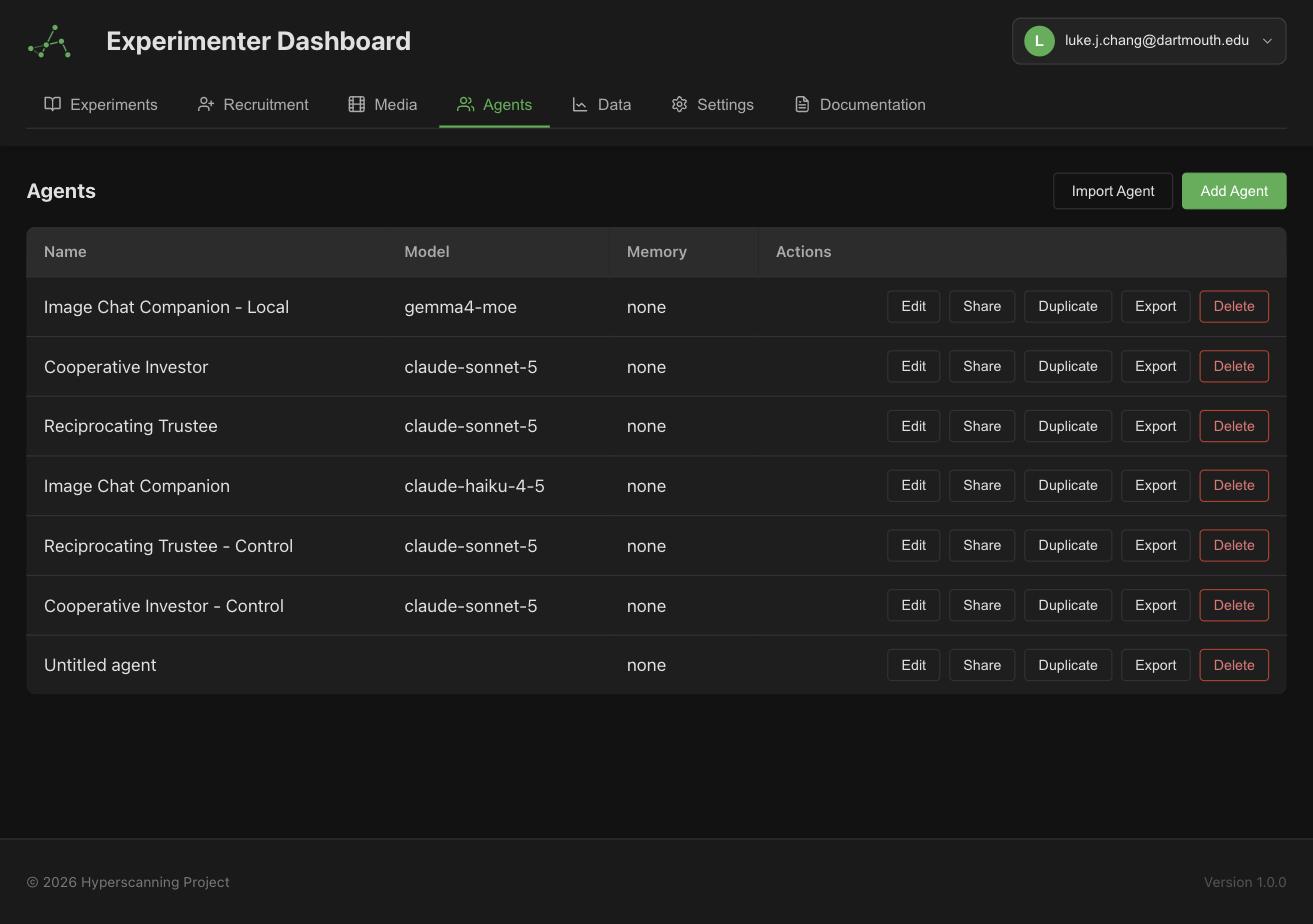Delete the Reciprocating Trustee - Control agent
Screen dimensions: 1313x924
click(1234, 545)
